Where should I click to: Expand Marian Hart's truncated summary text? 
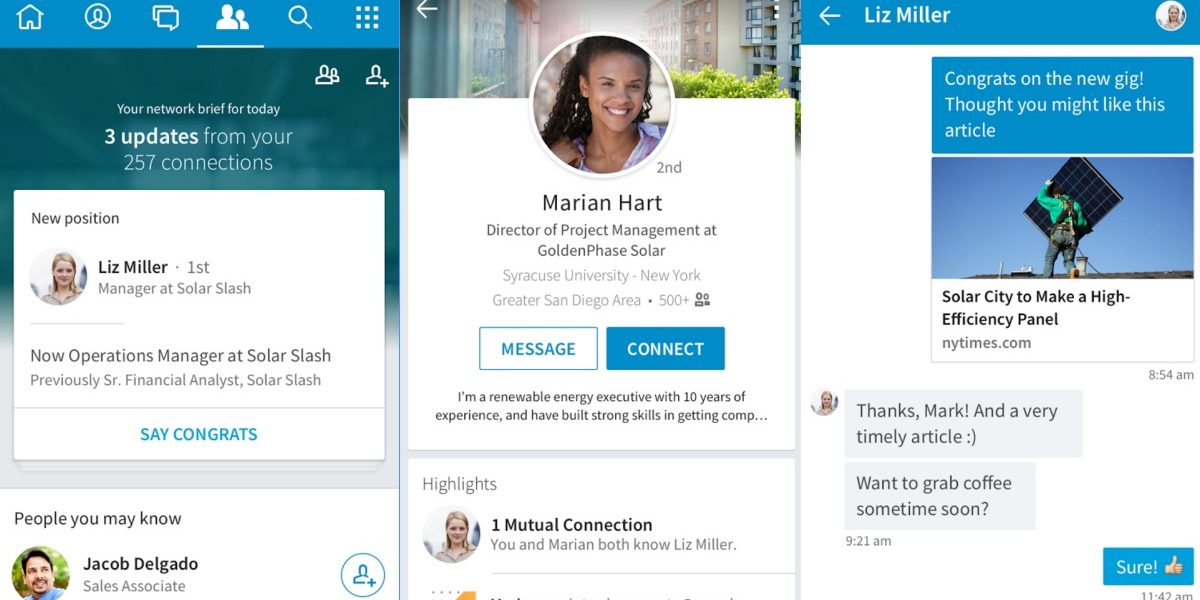[x=602, y=406]
